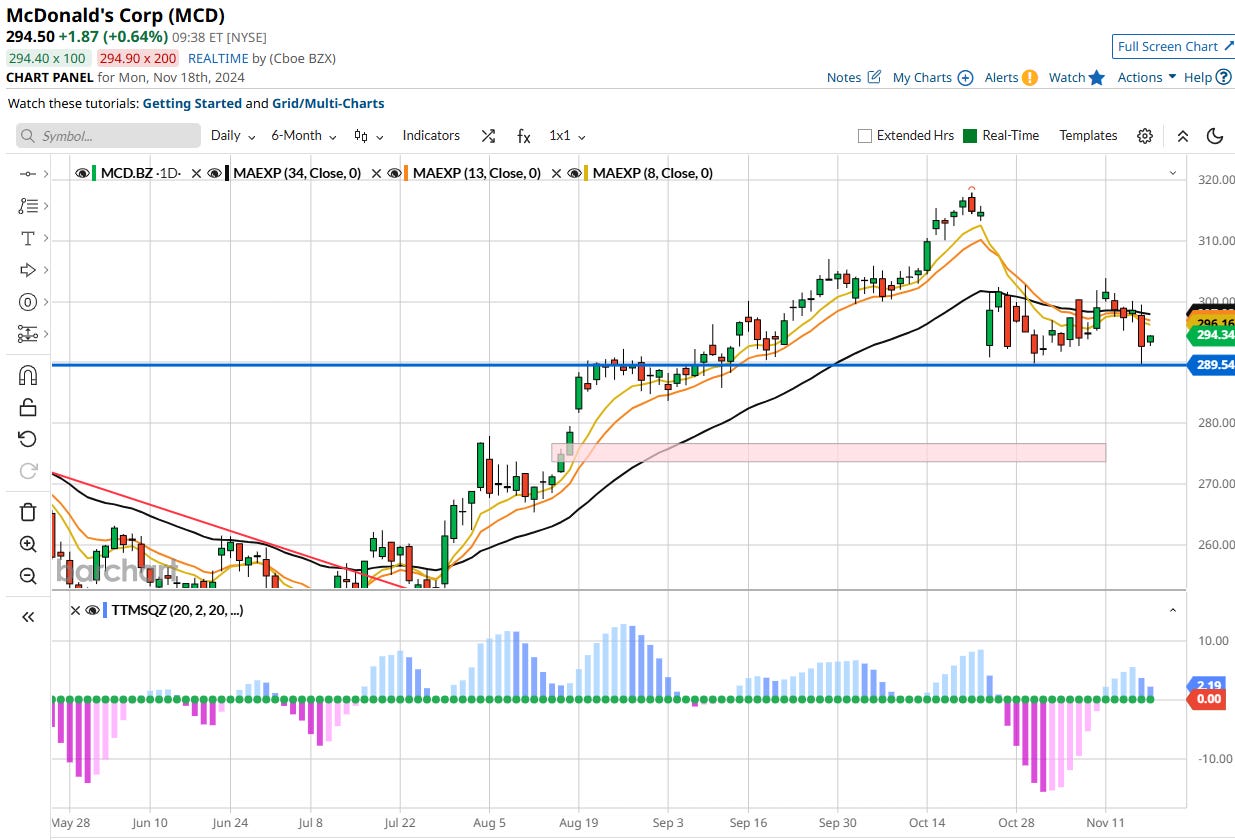This screenshot has width=1235, height=840.
Task: Click the Watch star icon
Action: (1096, 77)
